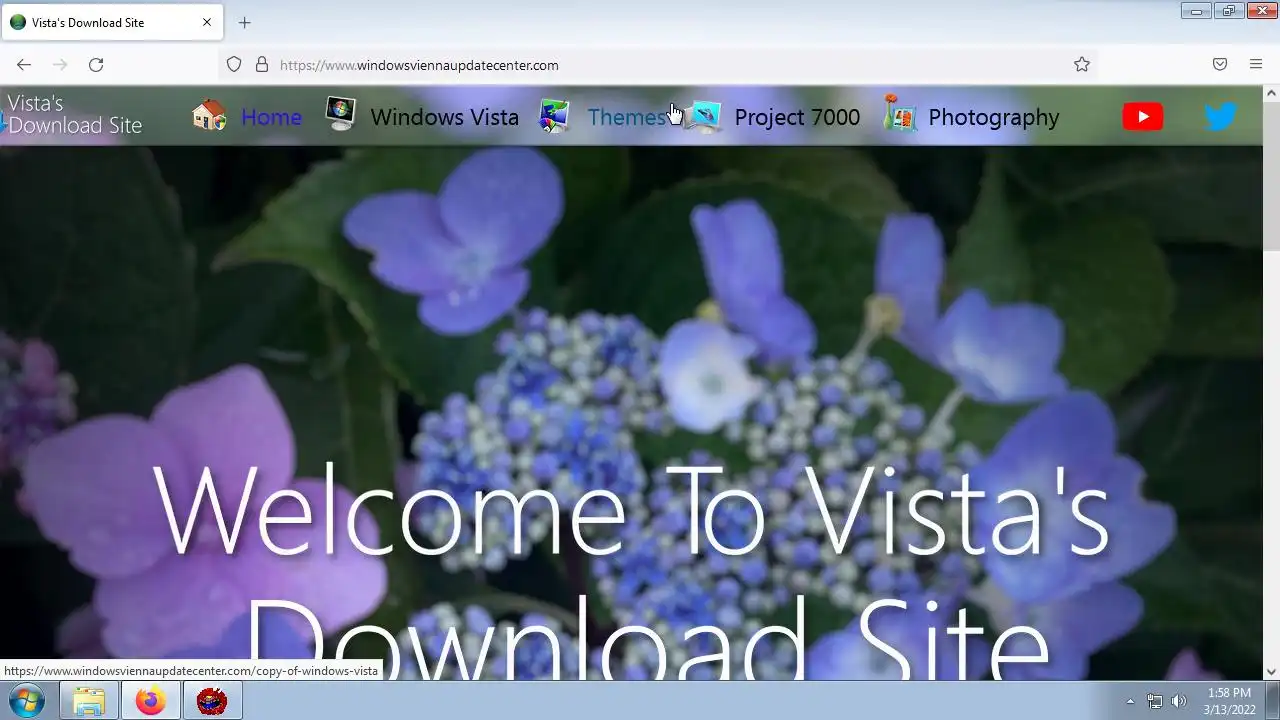Viewport: 1280px width, 720px height.
Task: Click the Firefox taskbar icon
Action: coord(151,701)
